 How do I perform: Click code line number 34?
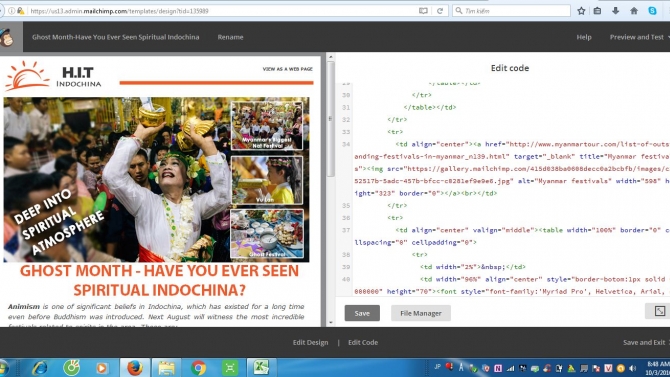pos(346,144)
